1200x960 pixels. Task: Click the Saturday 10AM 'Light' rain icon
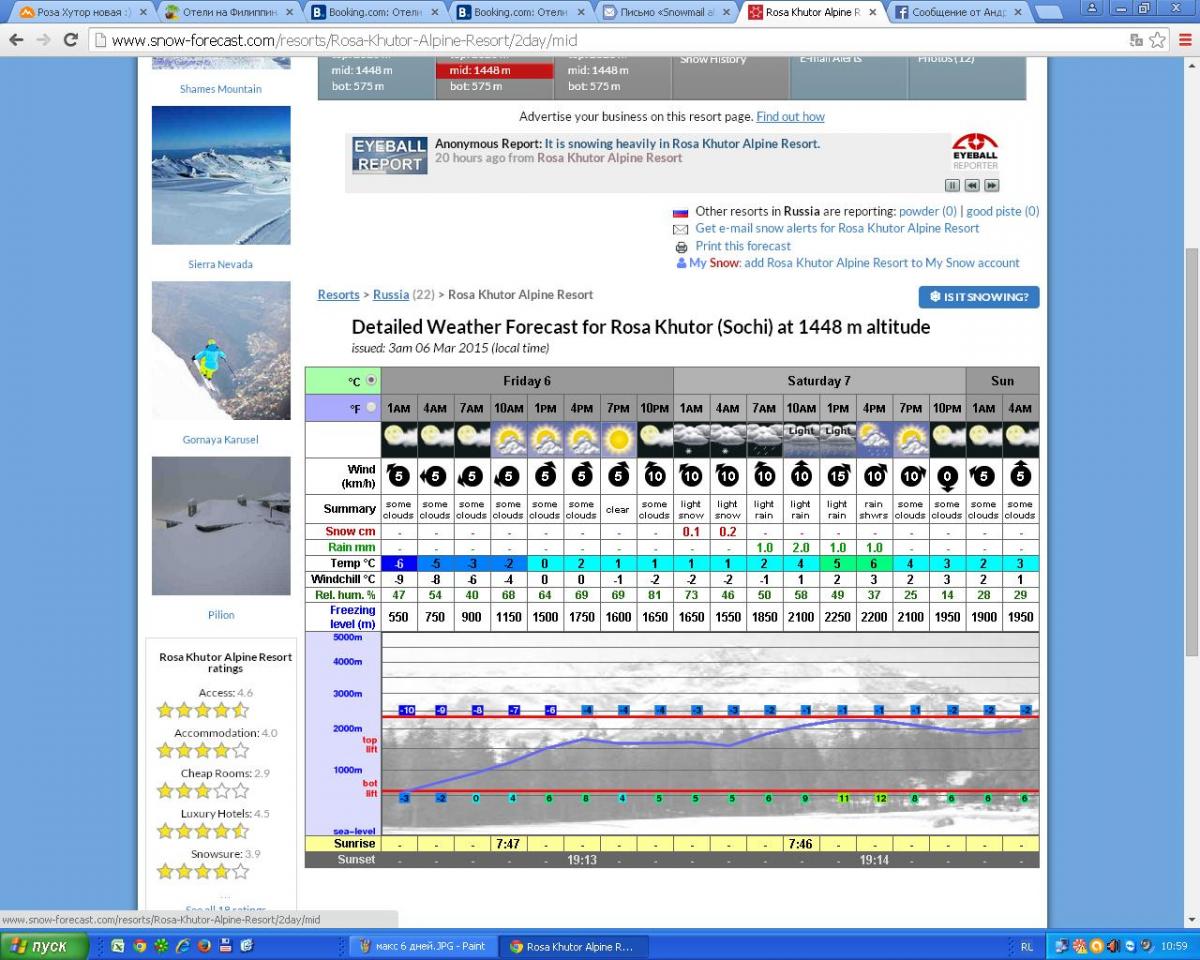click(x=800, y=440)
